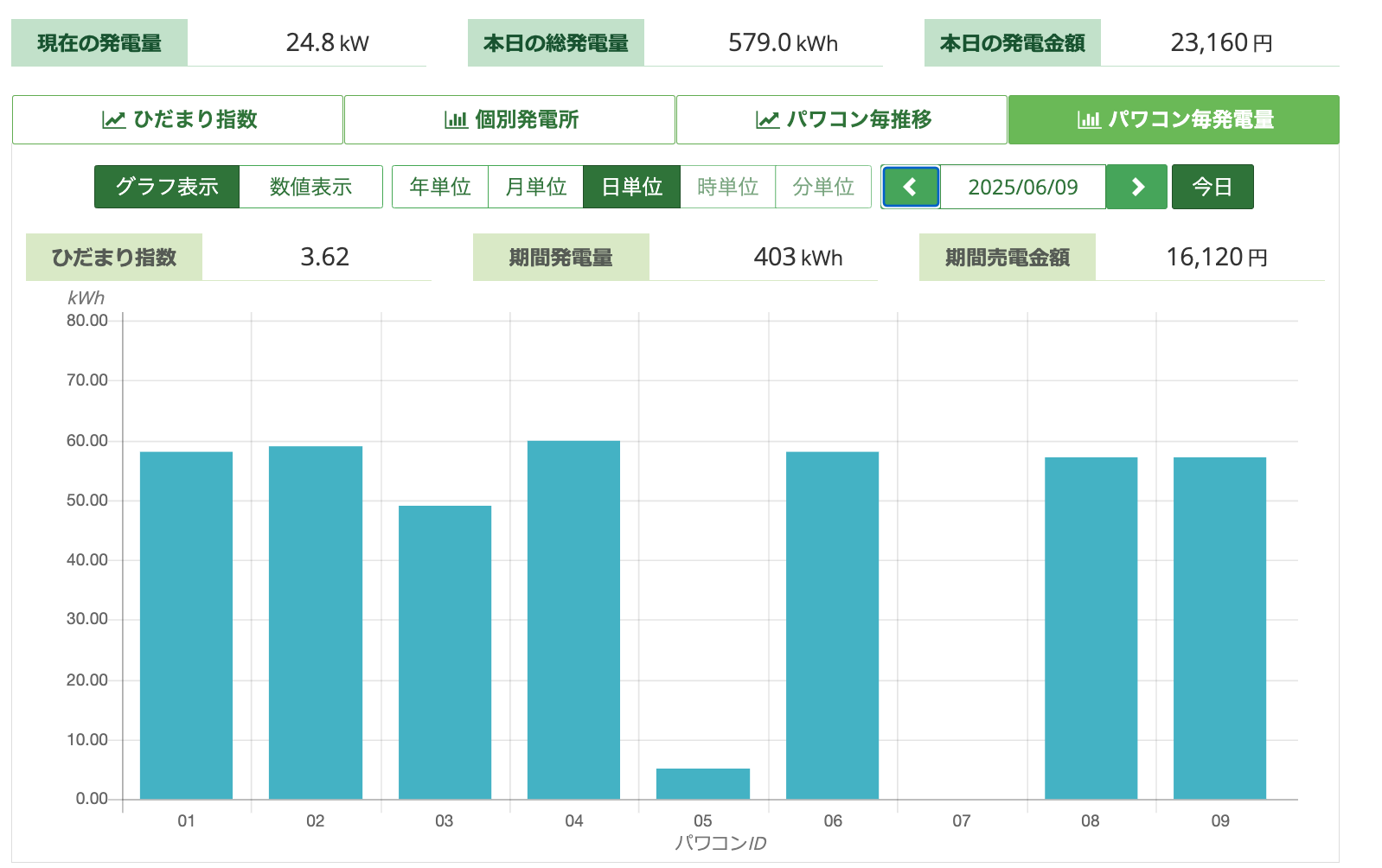Click the 3.62 ひだまり指数 value
The height and width of the screenshot is (868, 1382).
coord(324,257)
